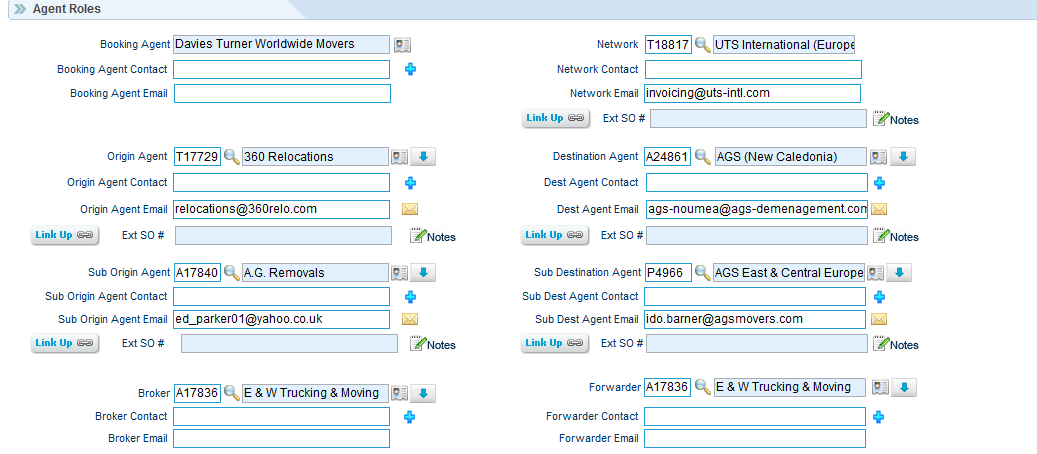Viewport: 1037px width, 454px height.
Task: Click Destination Agent code field A24861
Action: (669, 157)
